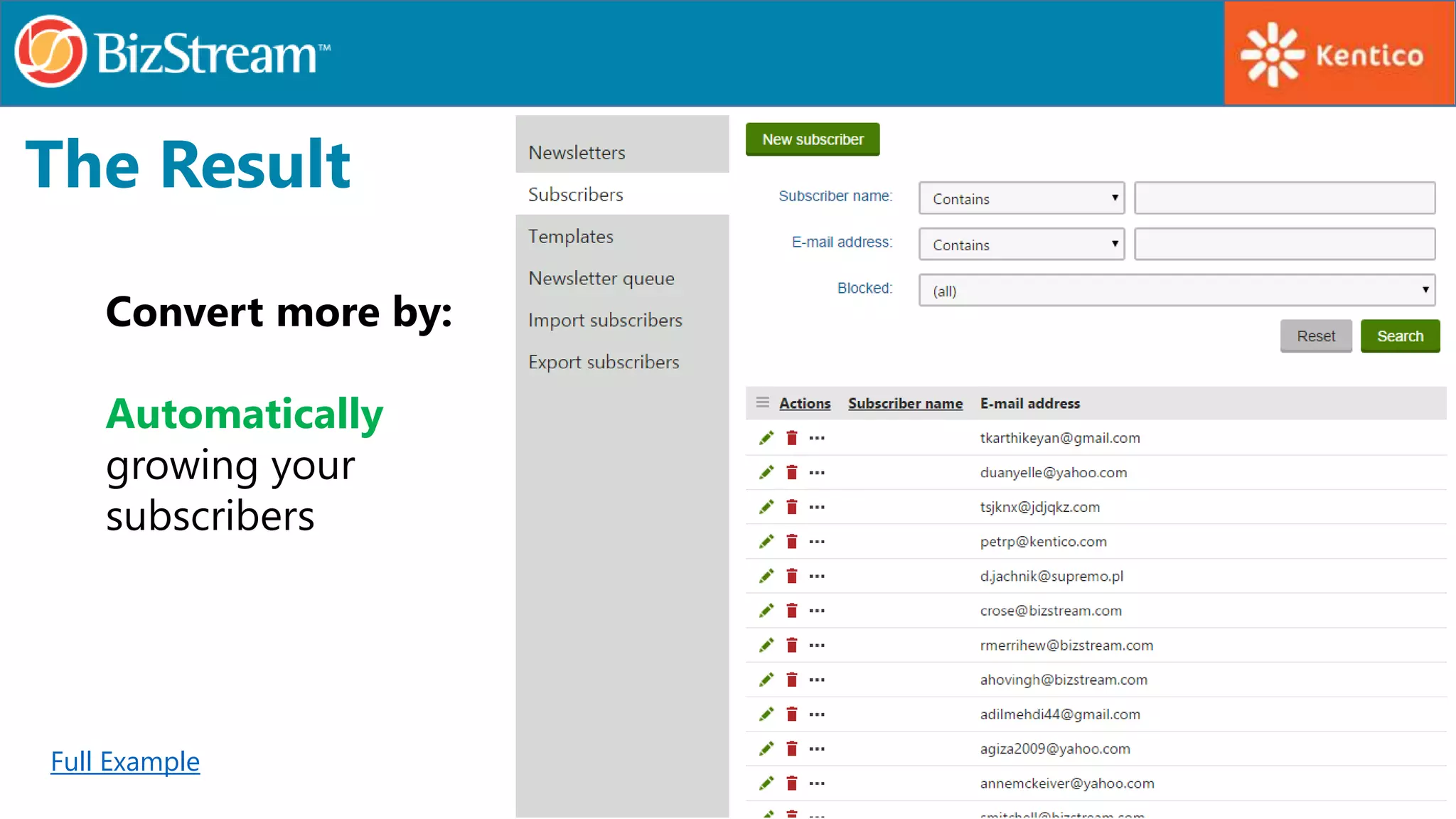
Task: Click the Kentico logo
Action: tap(1339, 53)
